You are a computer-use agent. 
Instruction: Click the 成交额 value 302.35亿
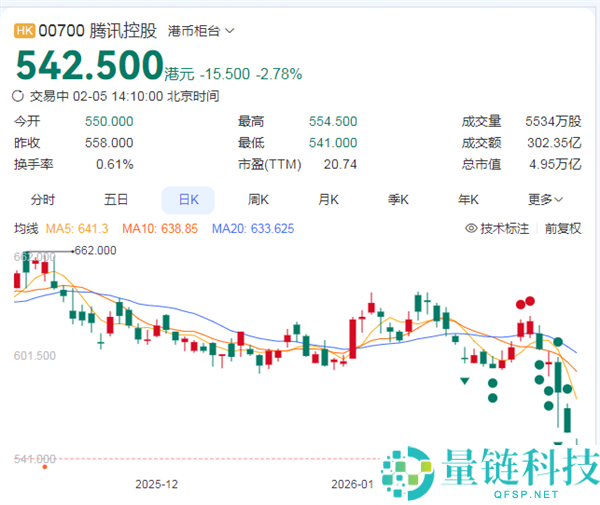coord(554,143)
